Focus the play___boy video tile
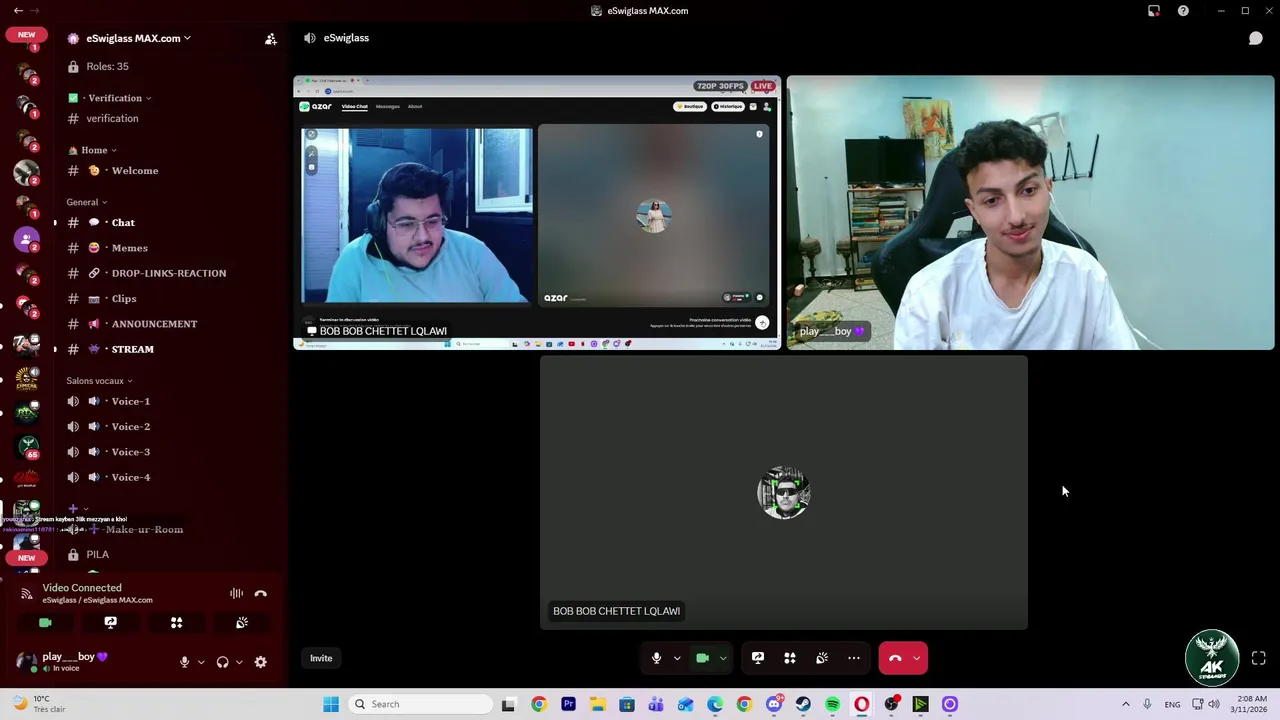The width and height of the screenshot is (1280, 720). click(x=1030, y=213)
